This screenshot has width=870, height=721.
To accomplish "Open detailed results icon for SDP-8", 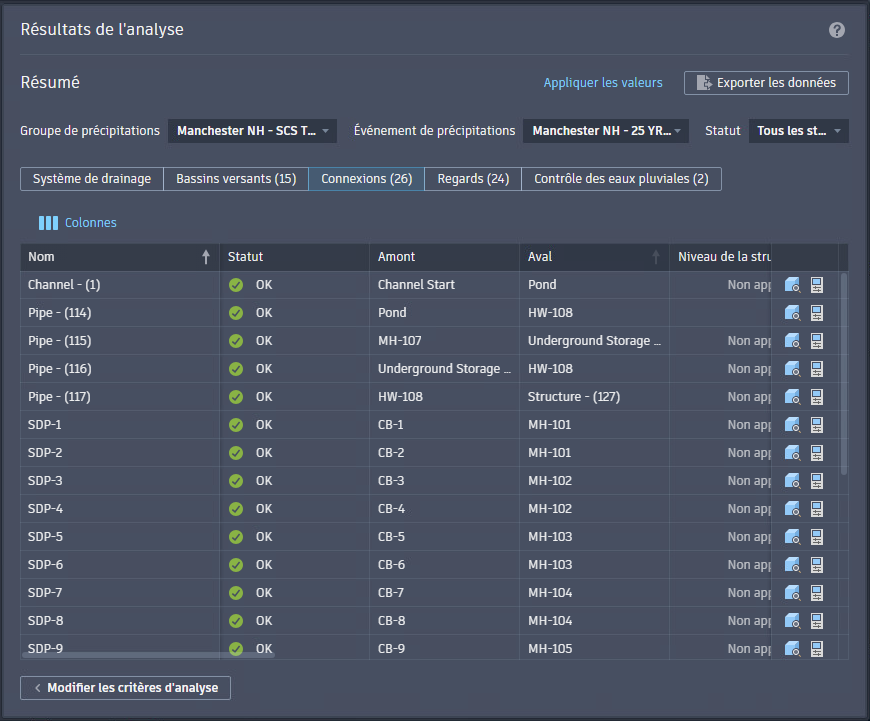I will click(817, 621).
